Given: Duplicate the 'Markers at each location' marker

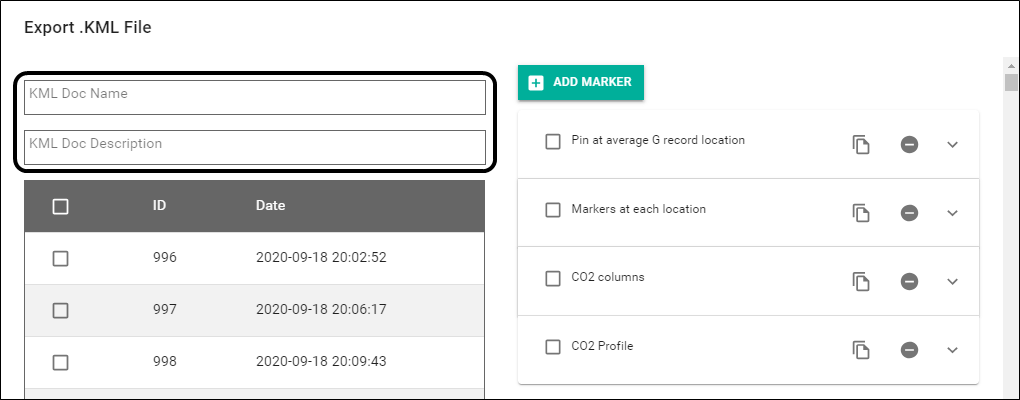Looking at the screenshot, I should point(861,212).
